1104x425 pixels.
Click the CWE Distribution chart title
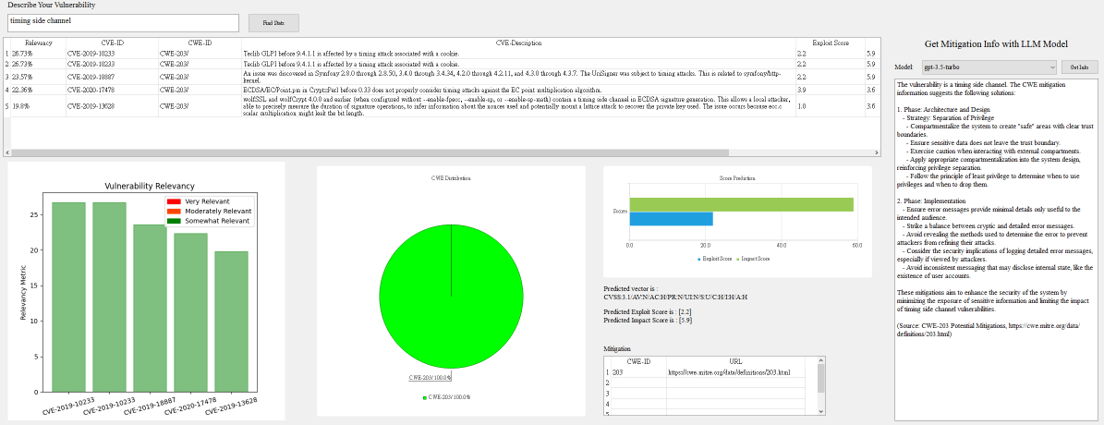tap(451, 178)
